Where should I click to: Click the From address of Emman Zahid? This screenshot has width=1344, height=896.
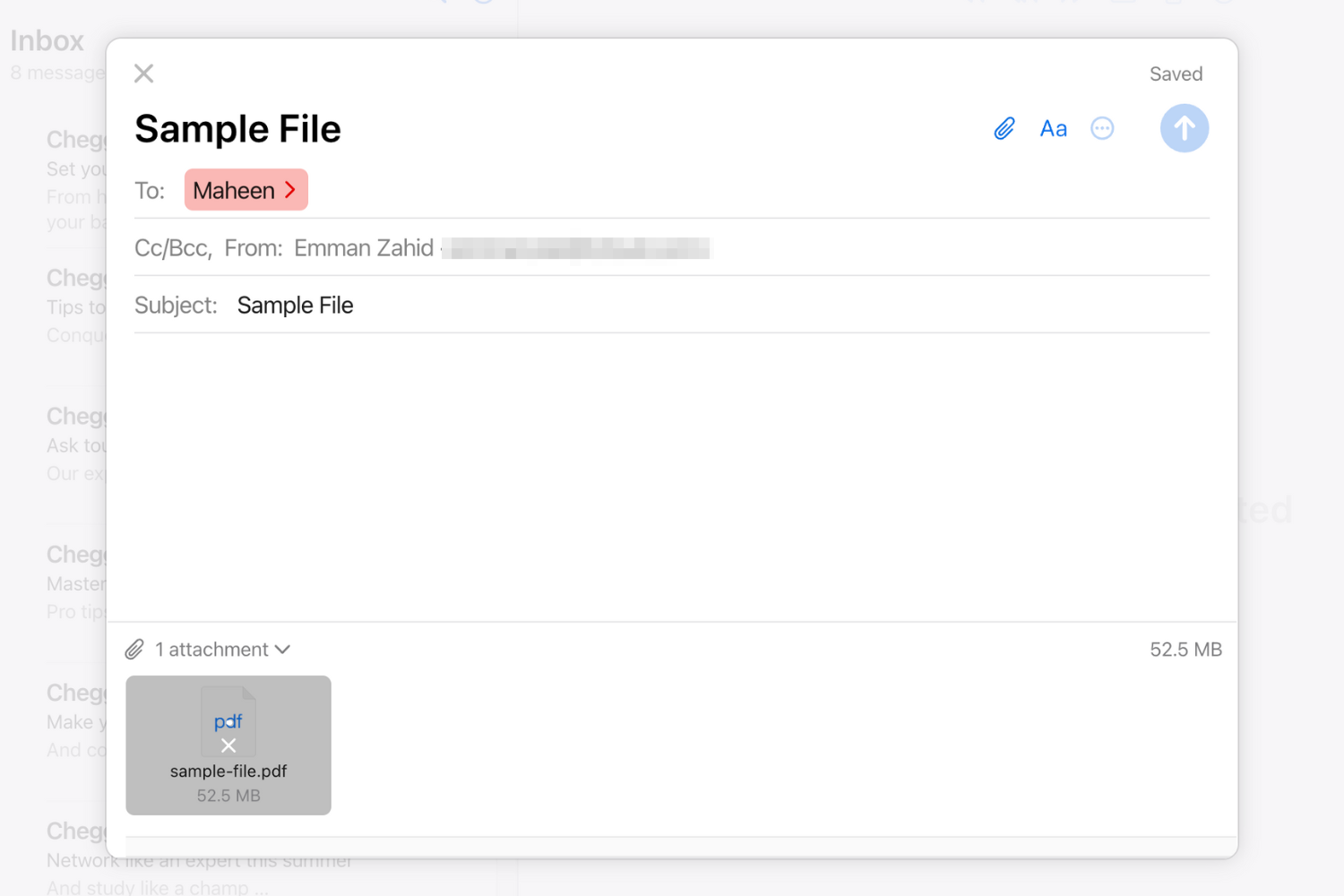tap(573, 247)
